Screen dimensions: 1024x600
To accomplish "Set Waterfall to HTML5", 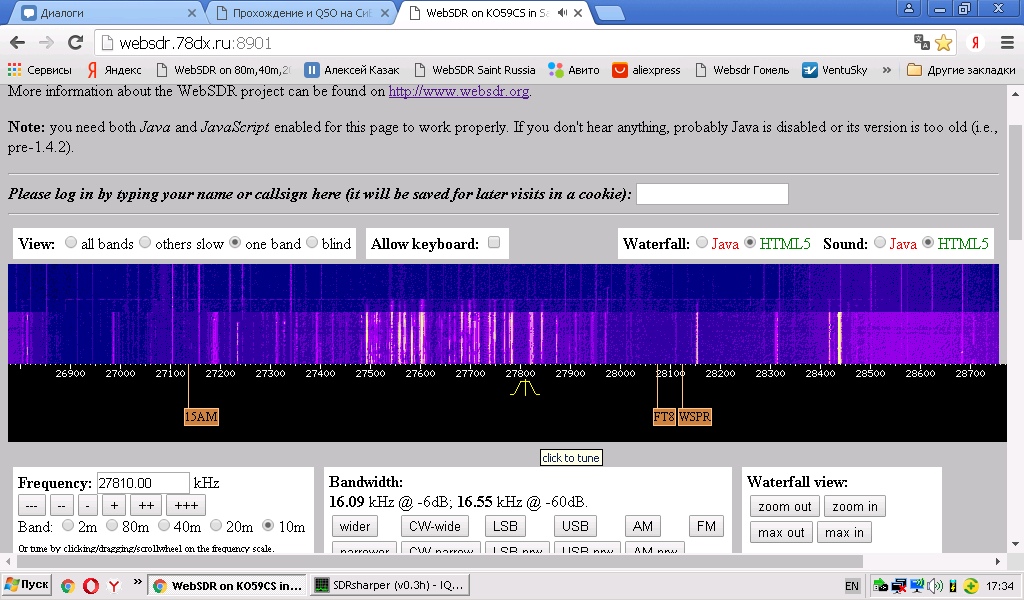I will coord(750,242).
